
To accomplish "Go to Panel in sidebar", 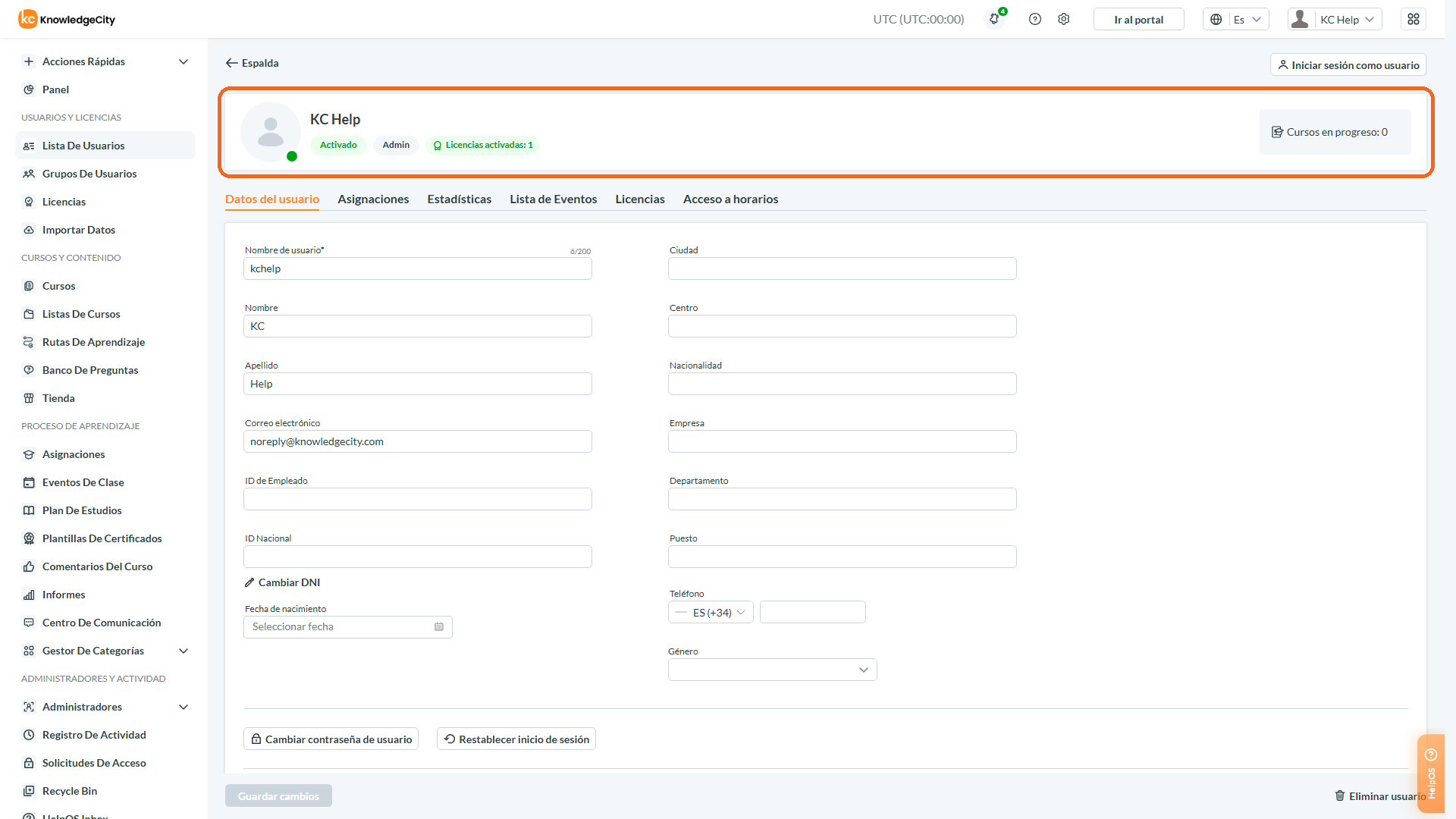I will pos(105,89).
